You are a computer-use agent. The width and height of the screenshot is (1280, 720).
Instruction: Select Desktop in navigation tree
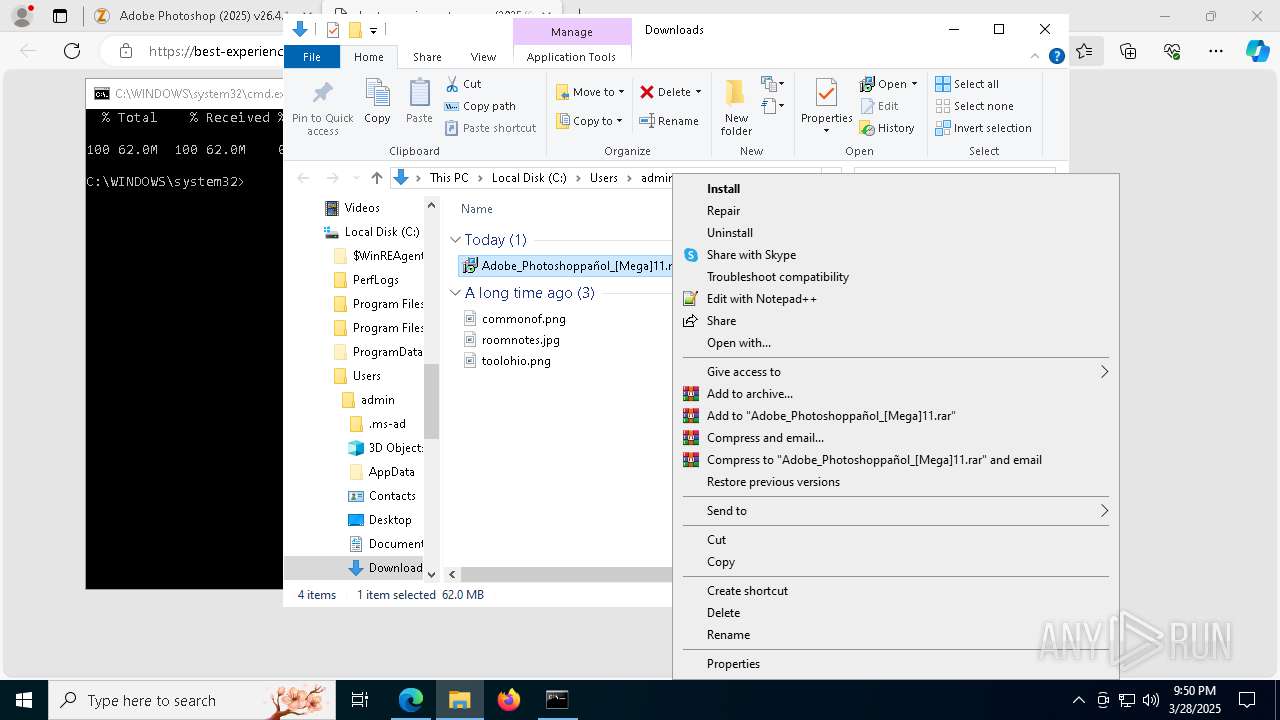pyautogui.click(x=390, y=520)
